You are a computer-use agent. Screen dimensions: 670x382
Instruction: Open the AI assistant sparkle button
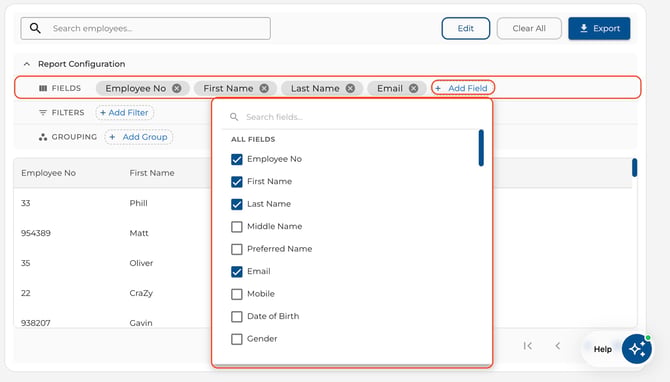(636, 349)
